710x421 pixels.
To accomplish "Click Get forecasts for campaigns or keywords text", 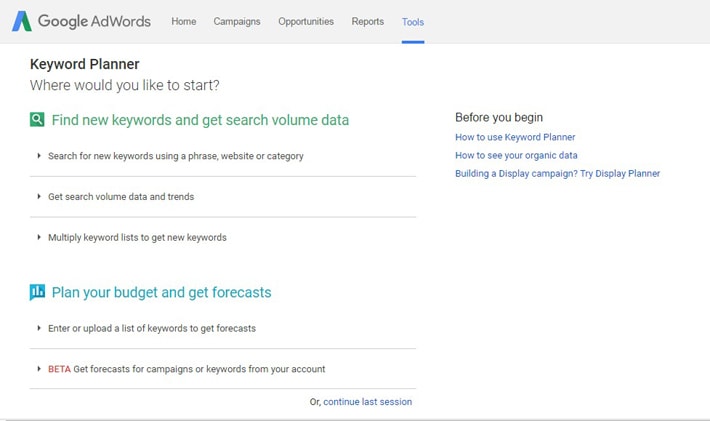I will pyautogui.click(x=199, y=369).
